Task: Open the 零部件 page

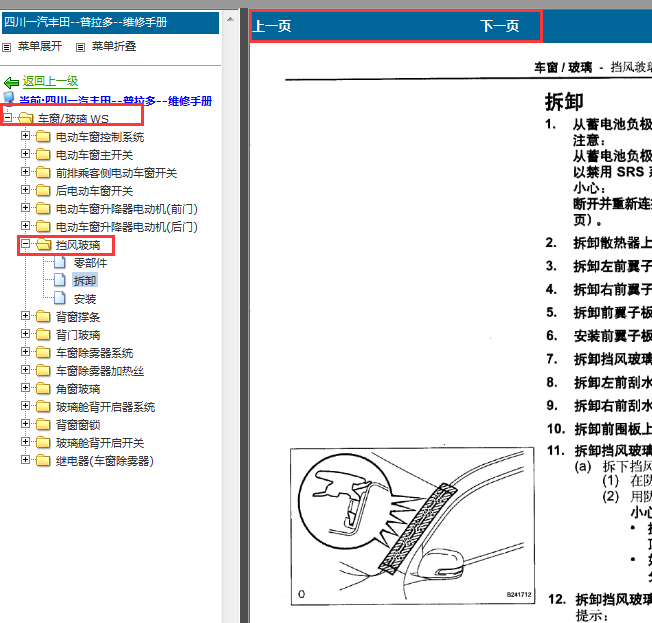Action: [90, 263]
